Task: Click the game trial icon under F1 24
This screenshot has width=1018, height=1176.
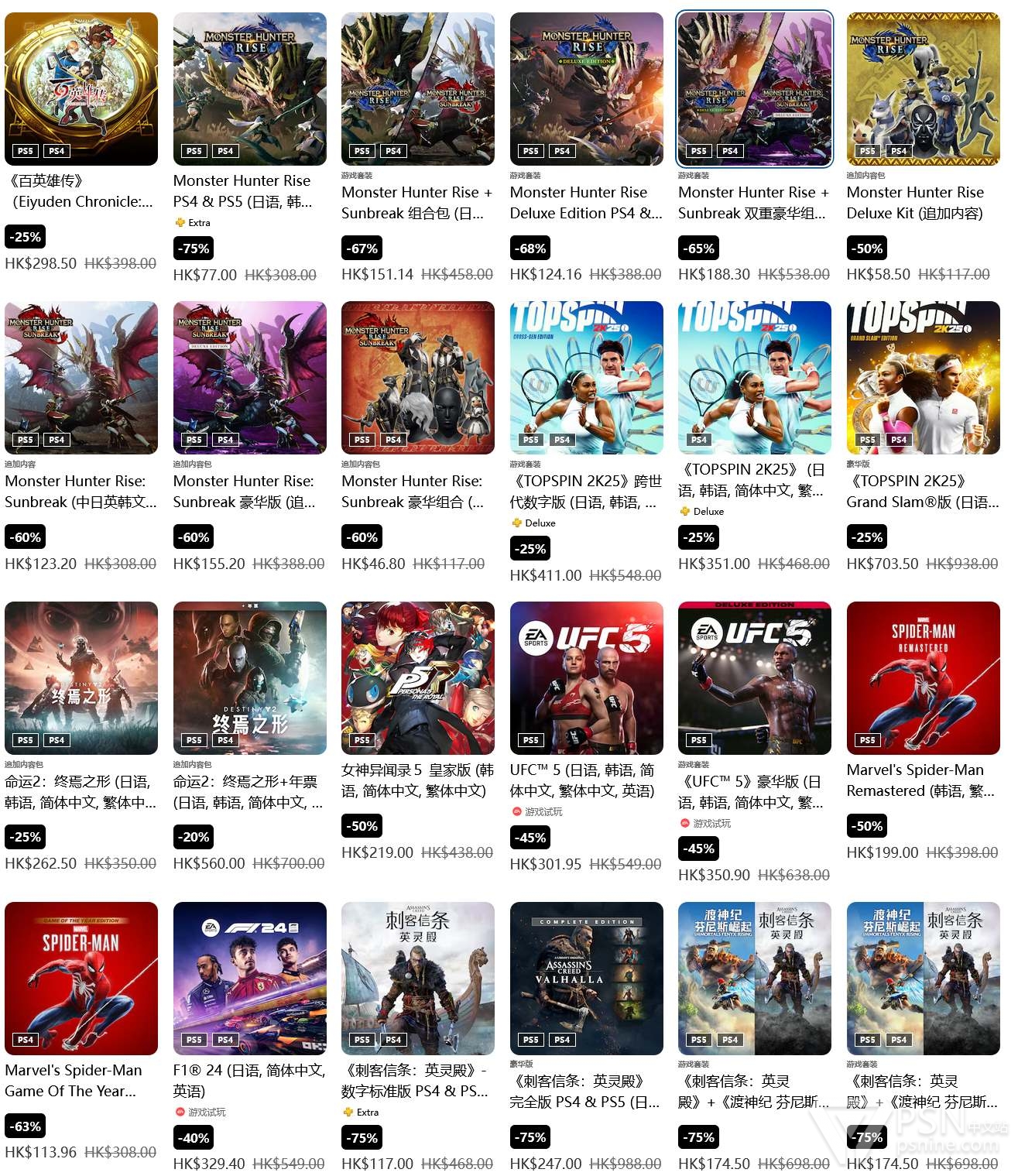Action: click(180, 1113)
